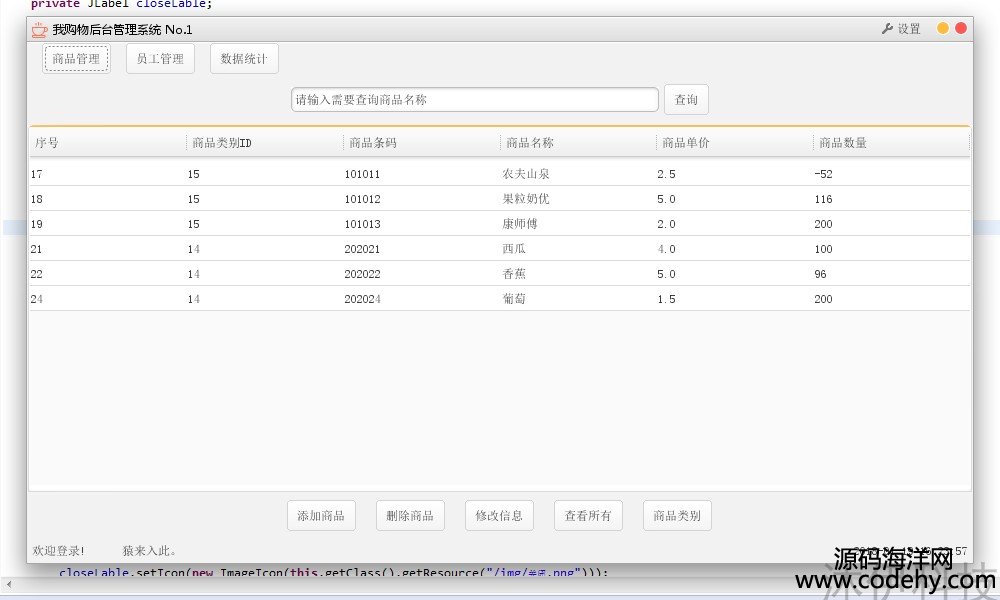Click barcode cell 101012

(x=362, y=199)
